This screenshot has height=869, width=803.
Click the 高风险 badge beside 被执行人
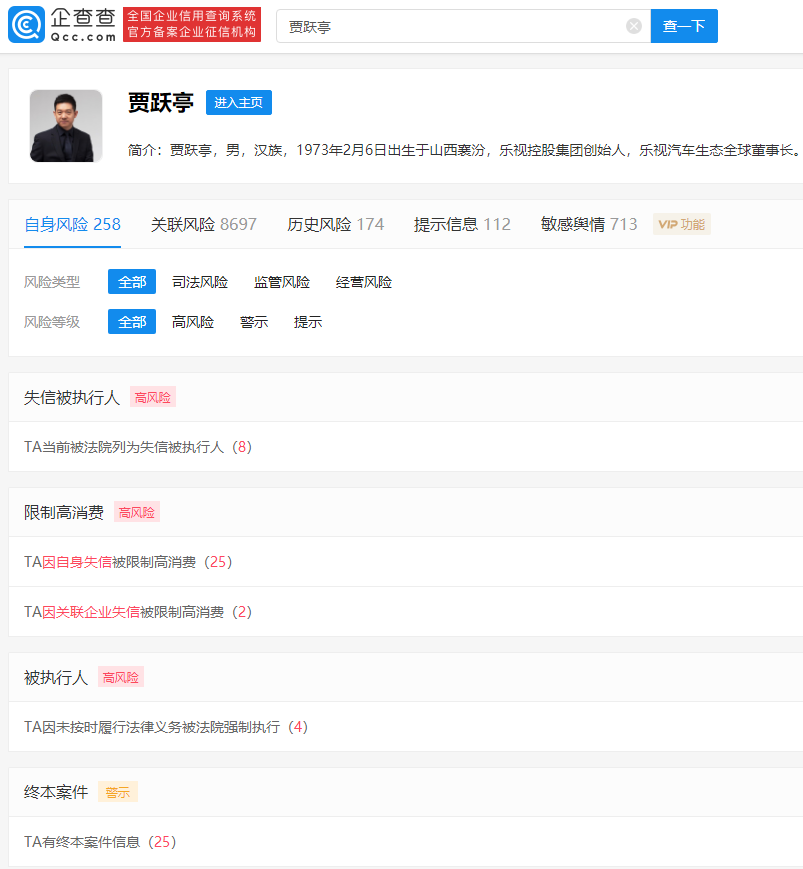(x=120, y=677)
